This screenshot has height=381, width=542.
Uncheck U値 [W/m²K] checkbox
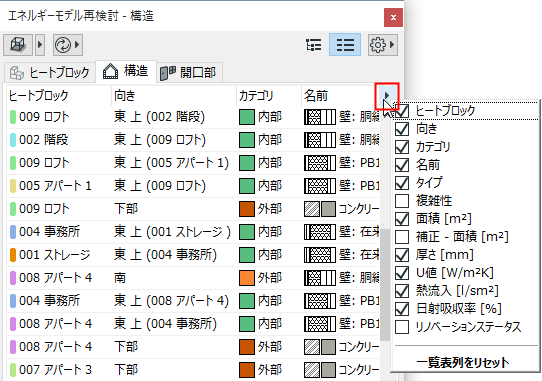[x=402, y=273]
